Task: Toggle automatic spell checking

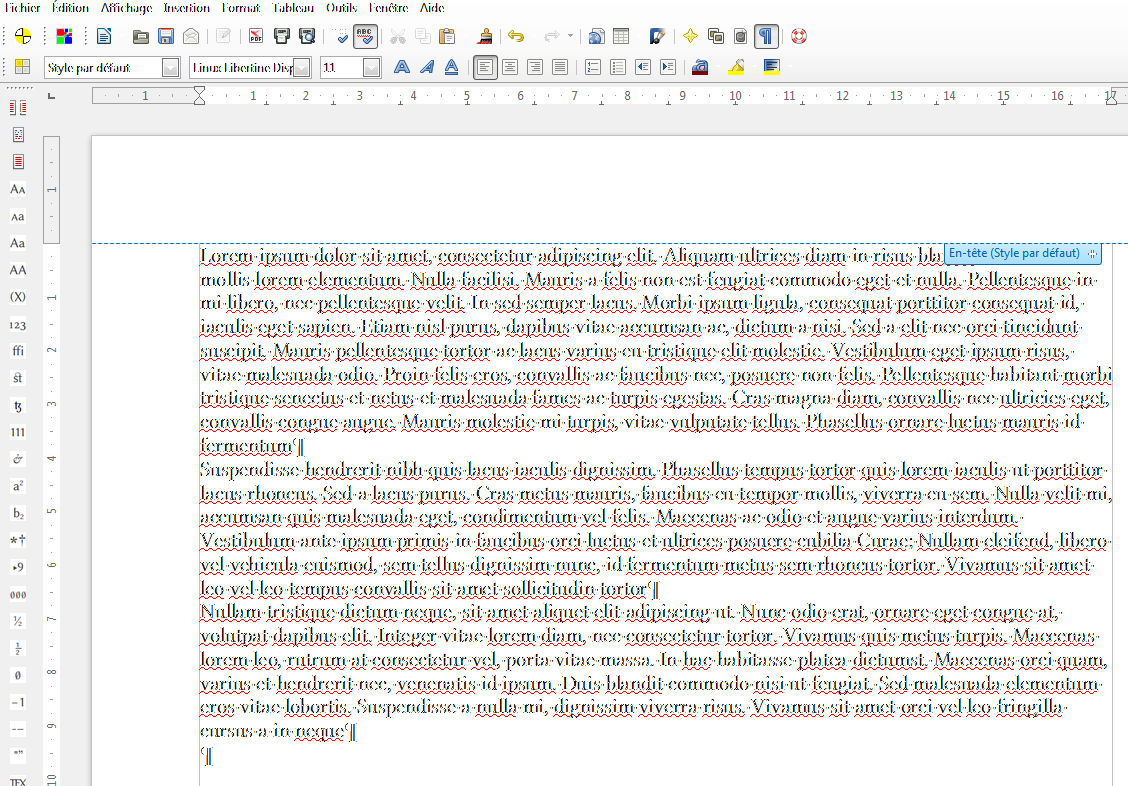Action: 365,37
